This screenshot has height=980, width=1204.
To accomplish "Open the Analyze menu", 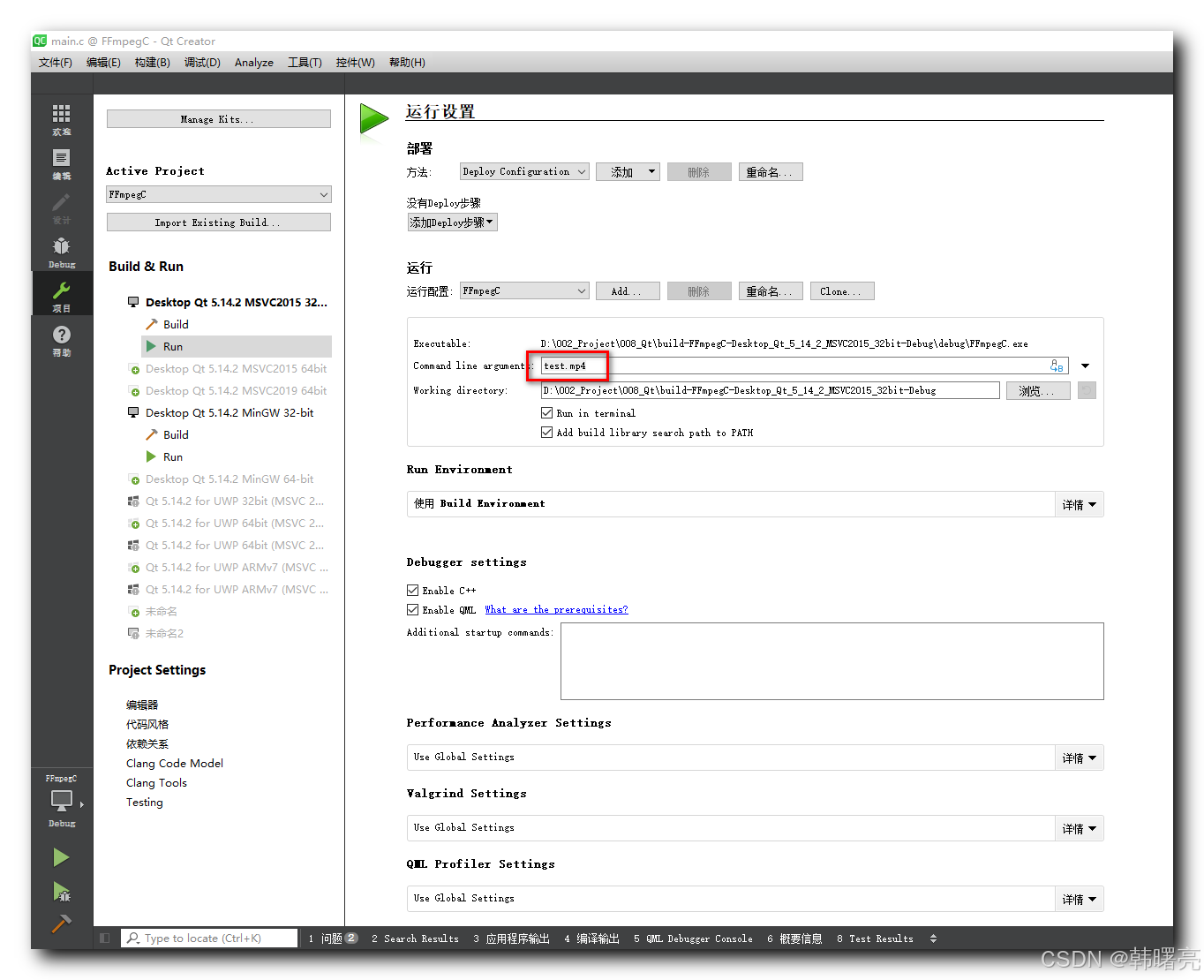I will click(254, 63).
